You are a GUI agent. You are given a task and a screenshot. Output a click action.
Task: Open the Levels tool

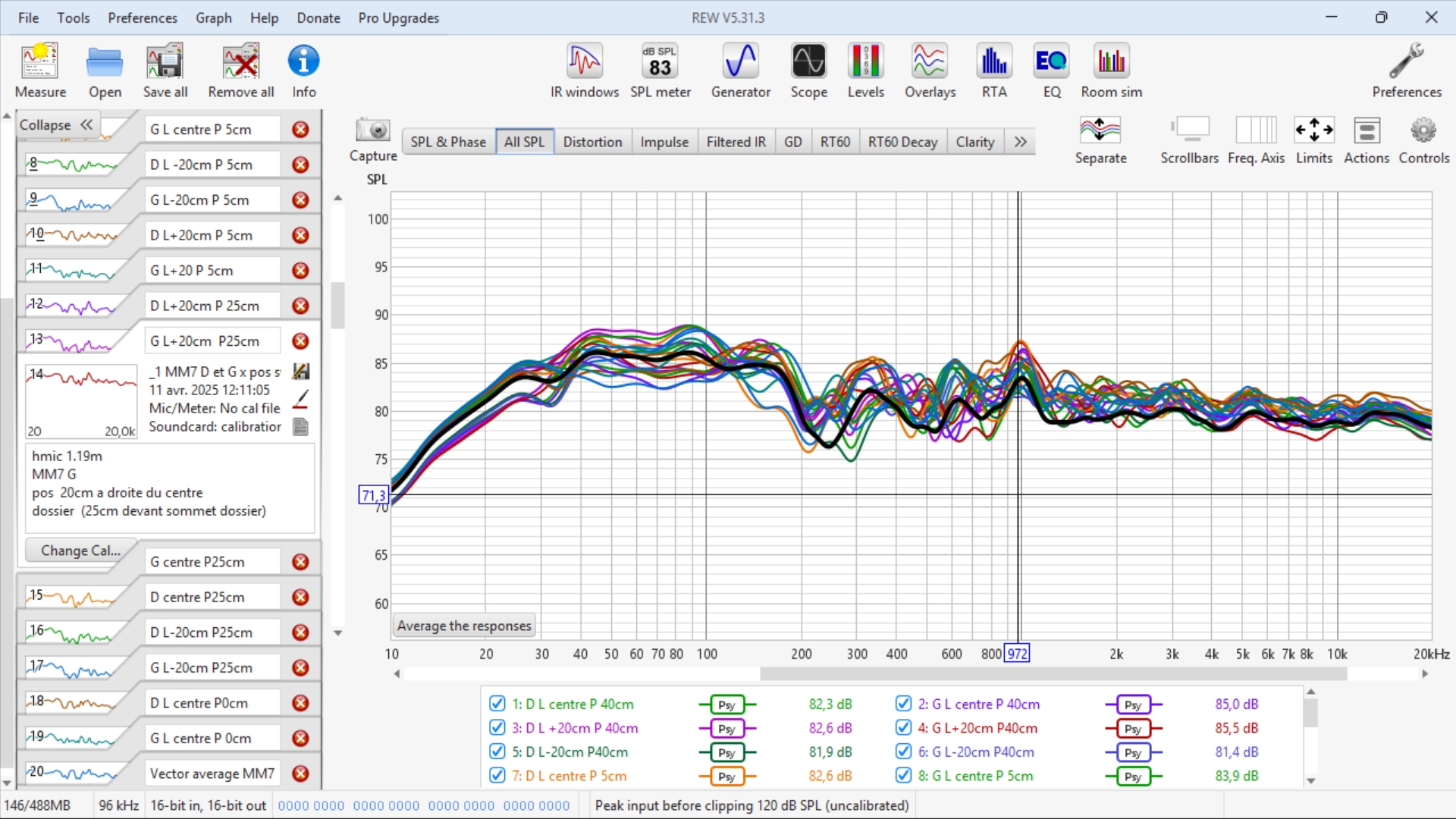pos(866,71)
